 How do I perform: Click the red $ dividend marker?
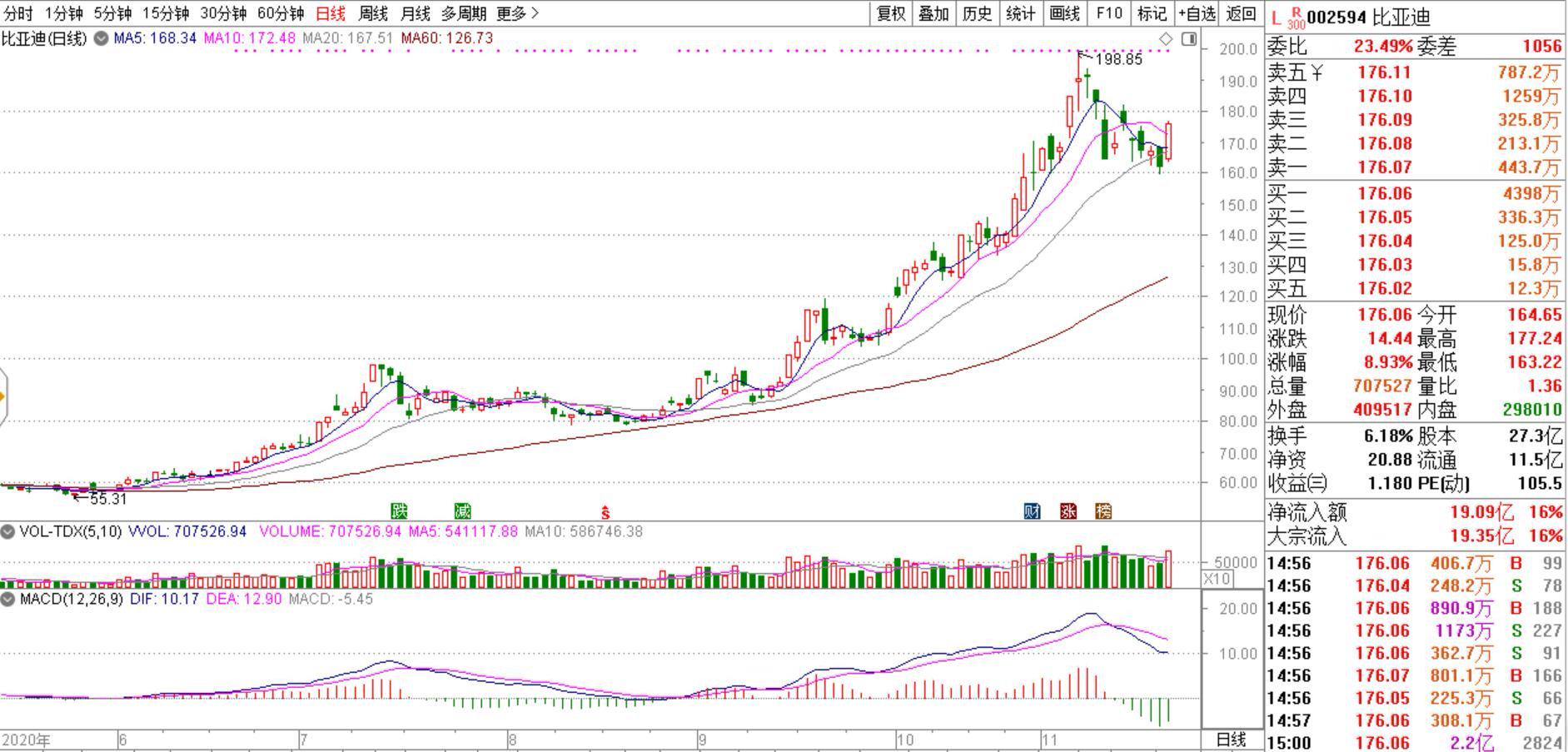(605, 512)
